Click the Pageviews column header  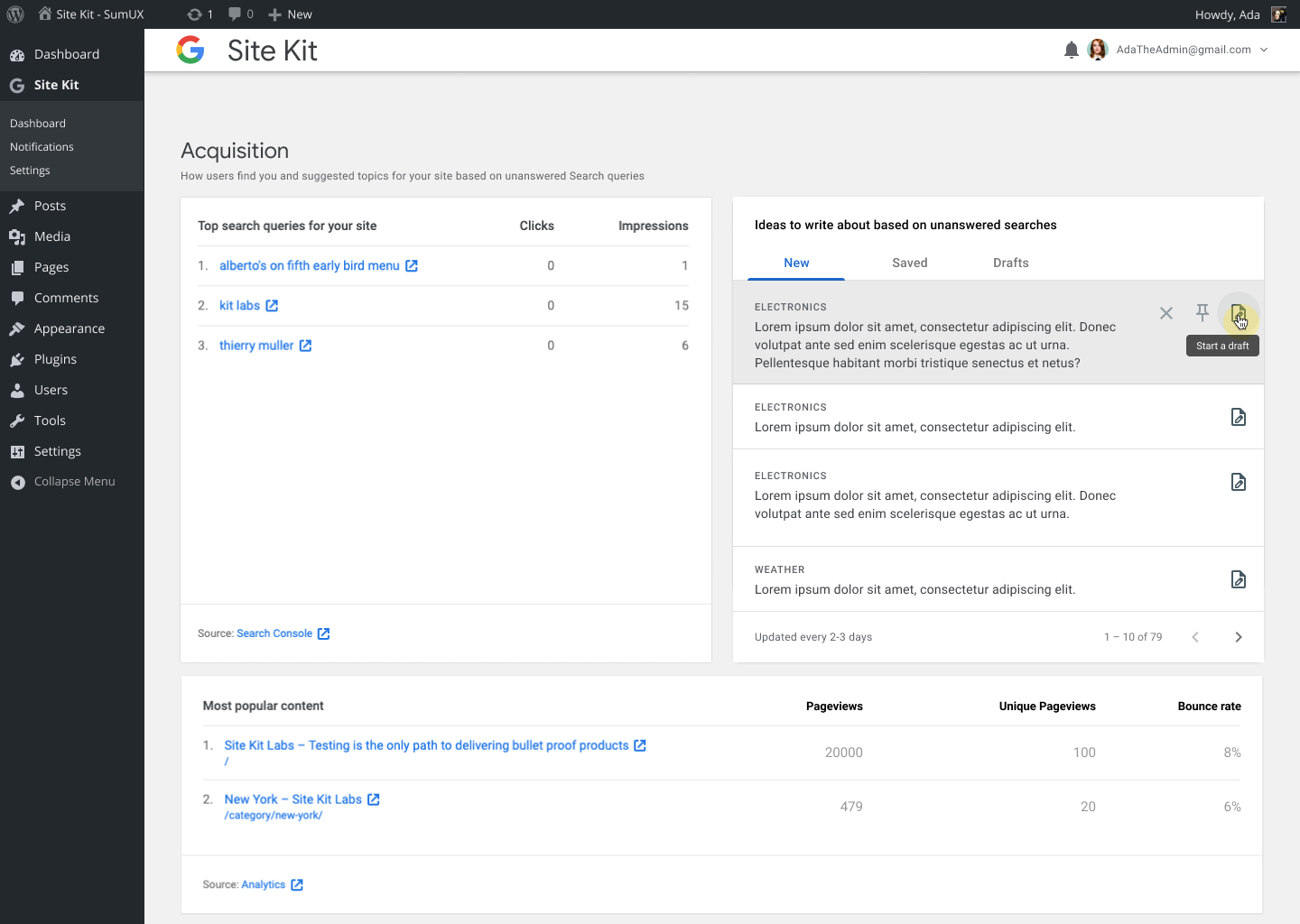click(x=834, y=707)
